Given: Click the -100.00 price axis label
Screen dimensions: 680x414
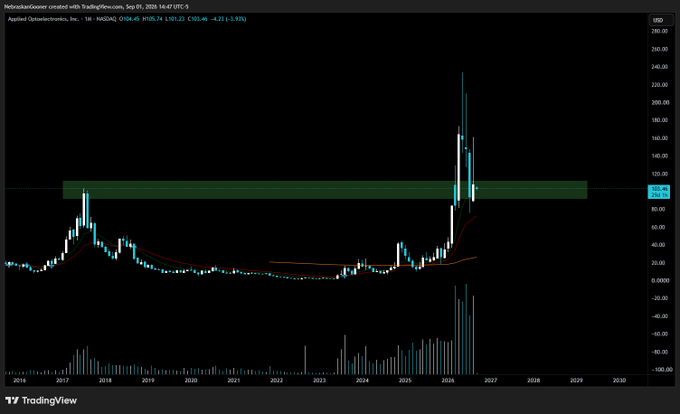Looking at the screenshot, I should (660, 370).
